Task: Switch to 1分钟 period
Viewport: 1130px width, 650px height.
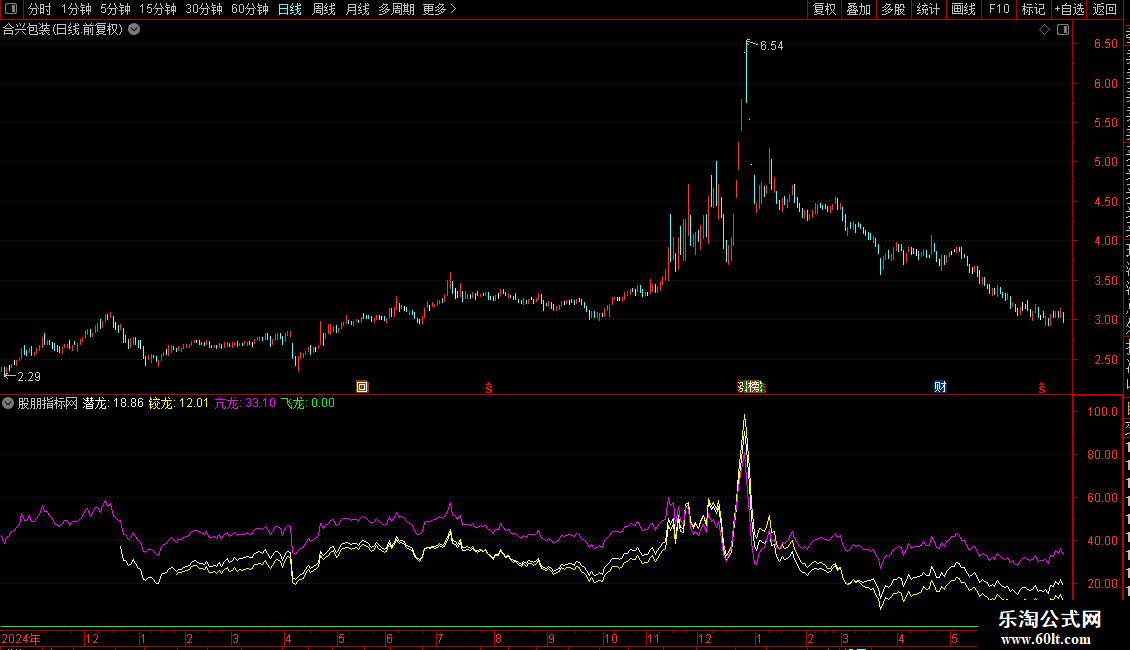Action: [76, 9]
